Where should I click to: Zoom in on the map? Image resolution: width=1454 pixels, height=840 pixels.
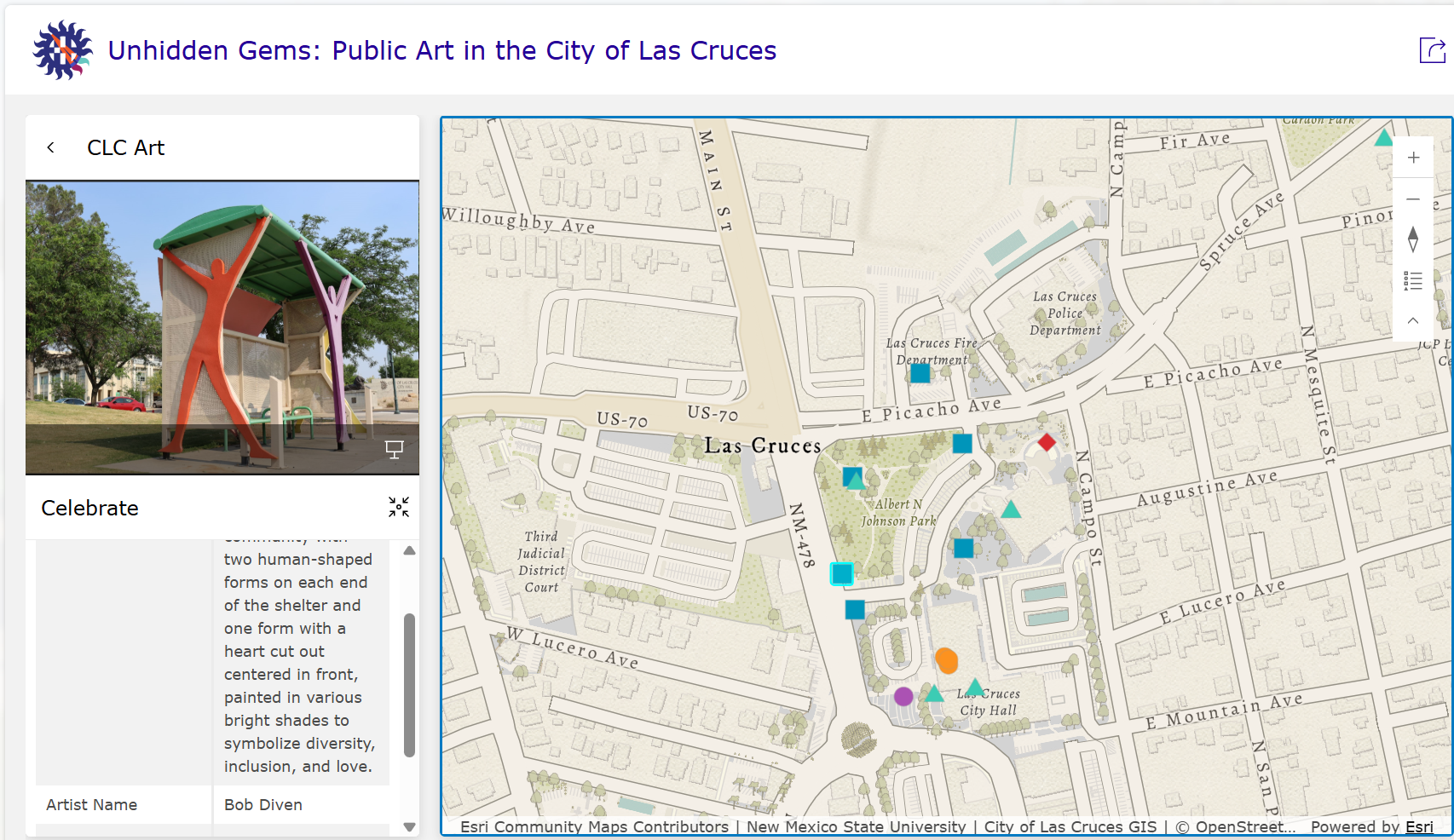[x=1413, y=158]
